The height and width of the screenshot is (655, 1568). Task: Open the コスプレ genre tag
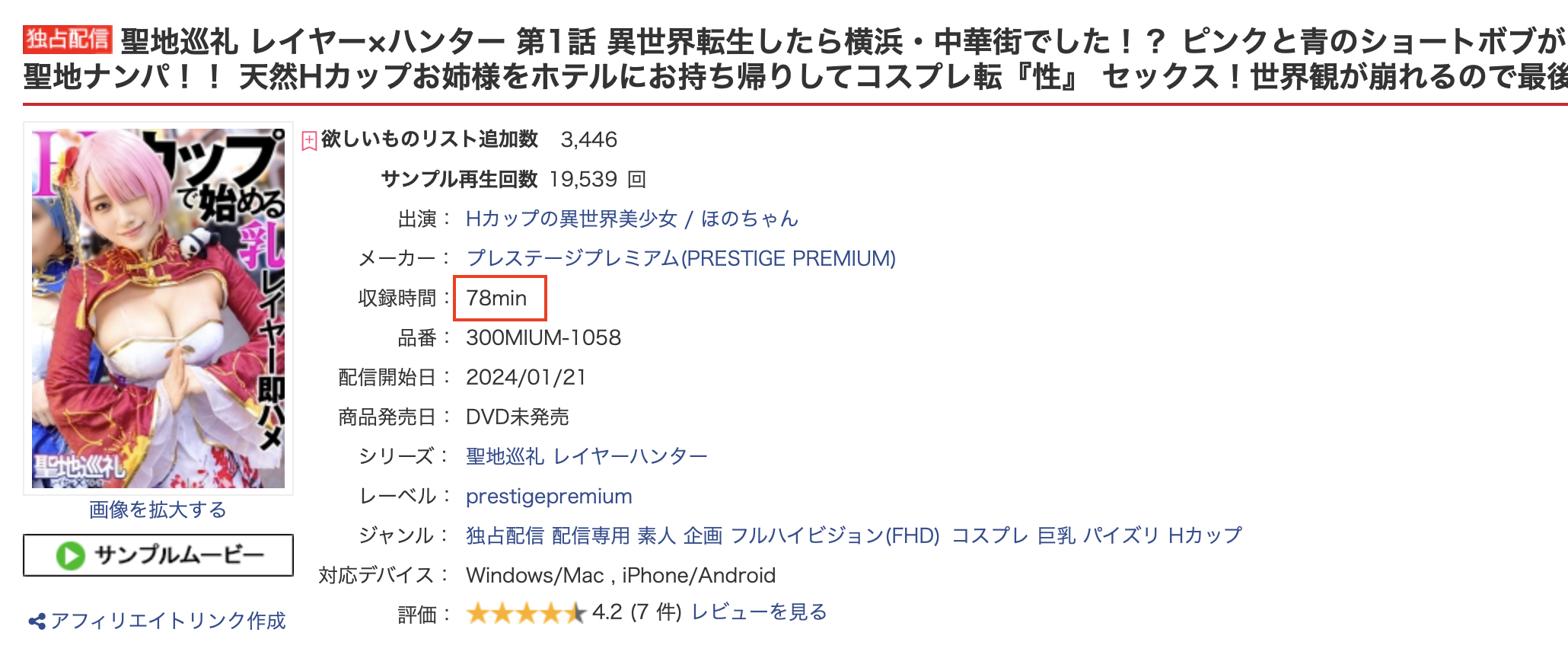990,536
